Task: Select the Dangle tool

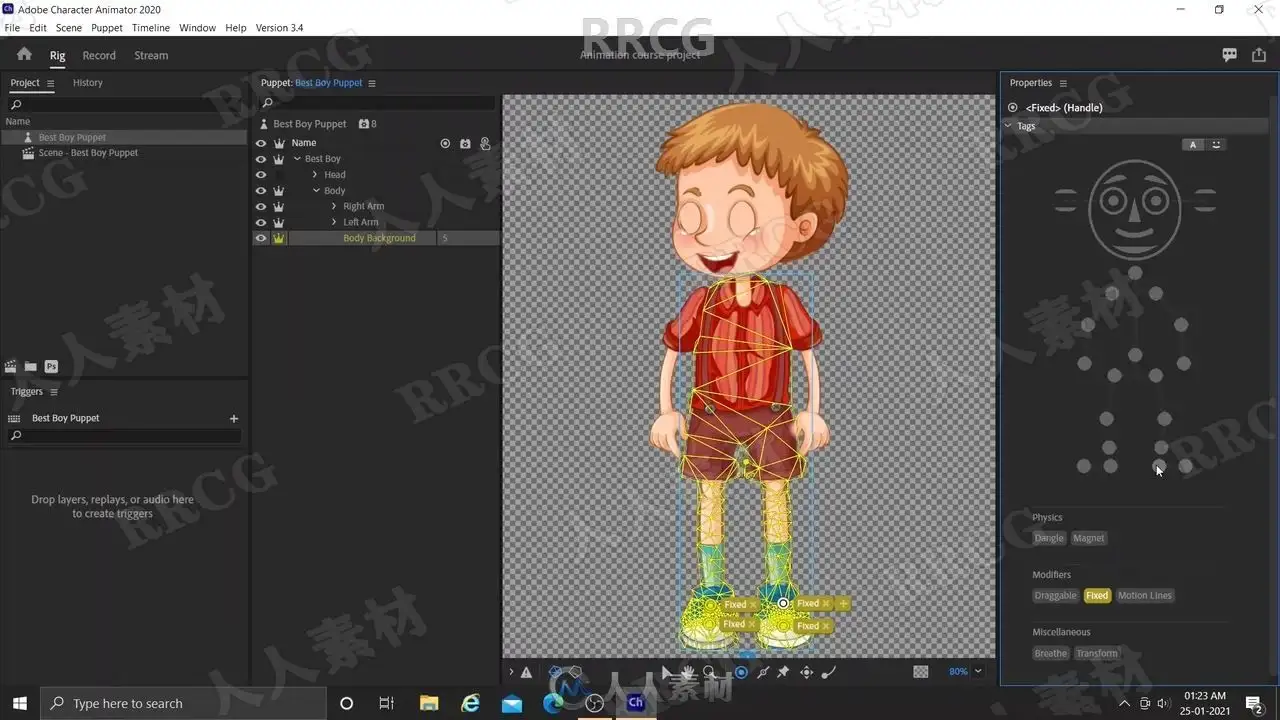Action: click(x=828, y=672)
